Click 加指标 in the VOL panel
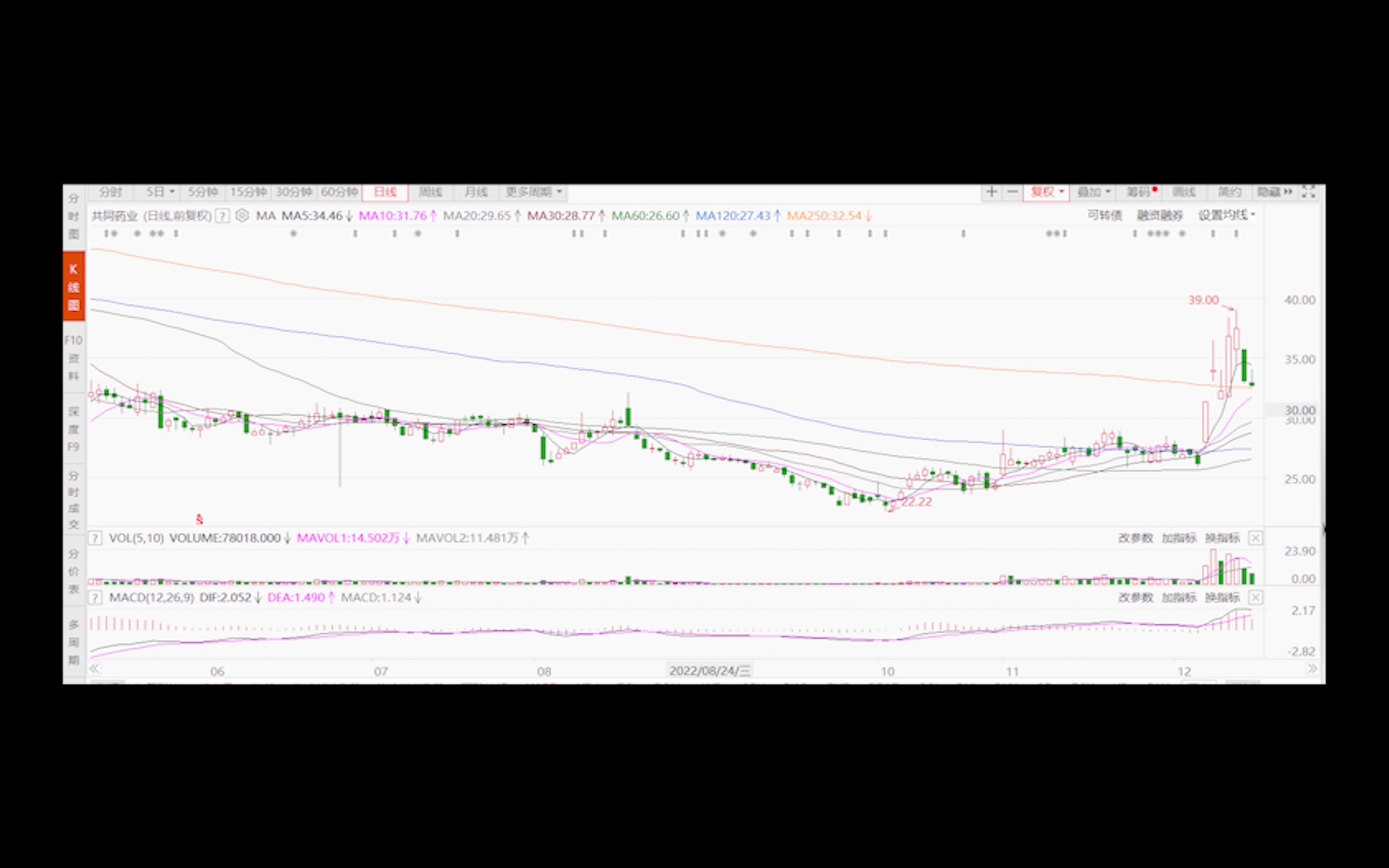Image resolution: width=1389 pixels, height=868 pixels. coord(1179,538)
